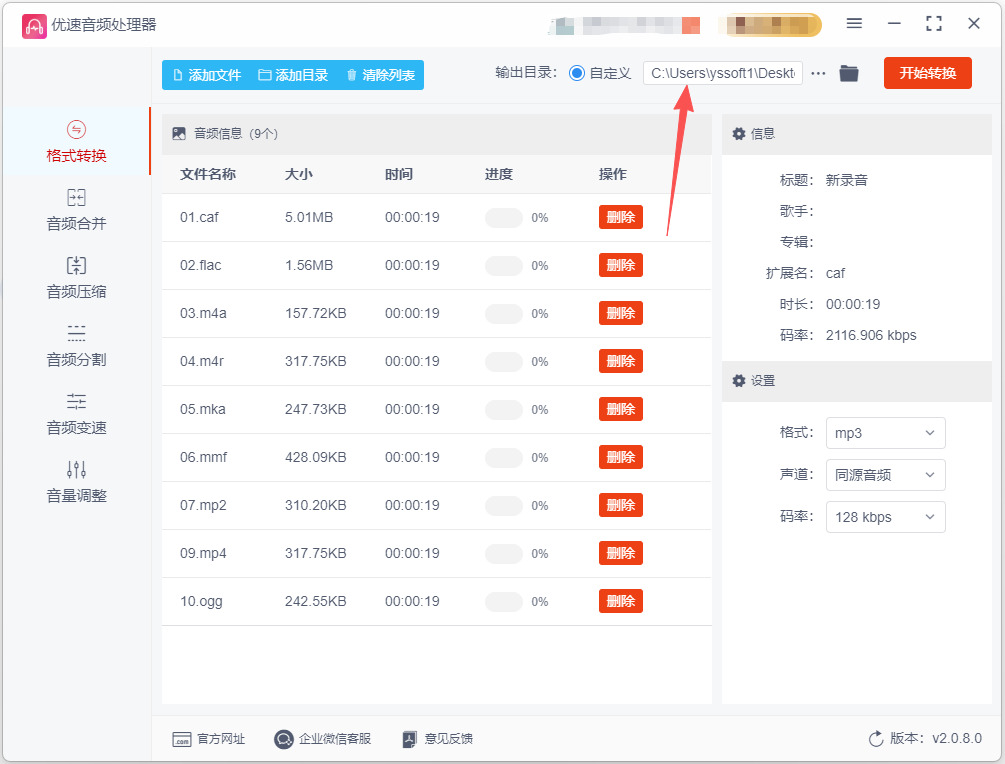Screen dimensions: 1005x764
Task: Open the 格式转换 format conversion tab
Action: tap(76, 142)
